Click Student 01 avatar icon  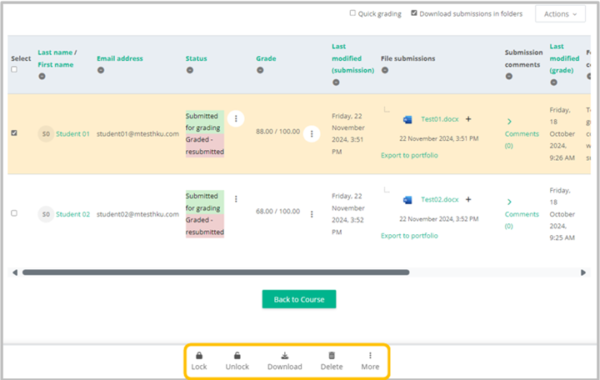(46, 134)
